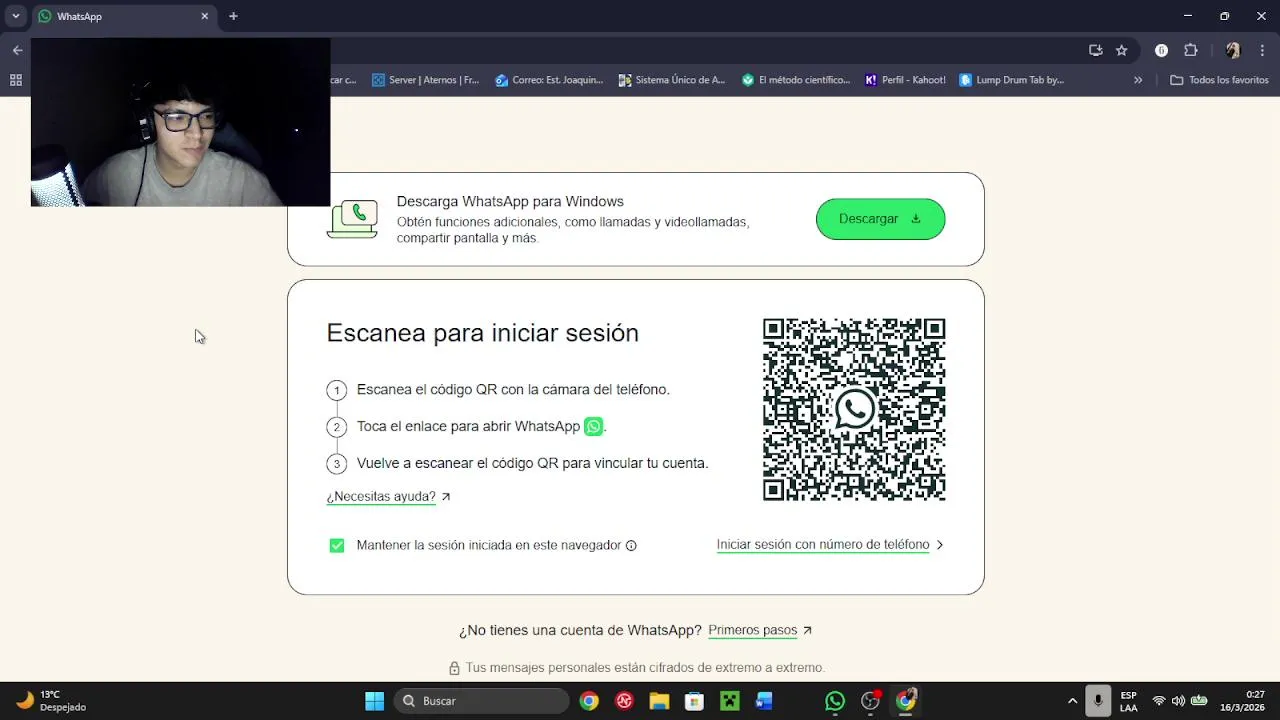Click padlock icon beside encryption message
This screenshot has height=720, width=1280.
click(454, 668)
